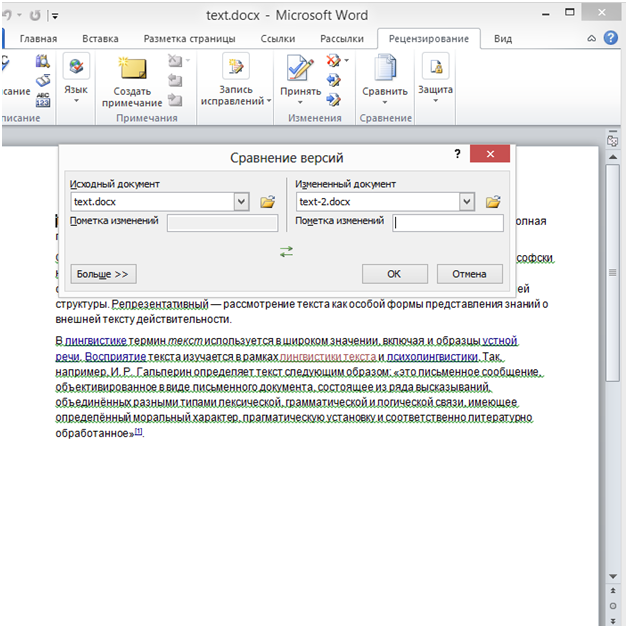Go to next change icon

coord(333,99)
